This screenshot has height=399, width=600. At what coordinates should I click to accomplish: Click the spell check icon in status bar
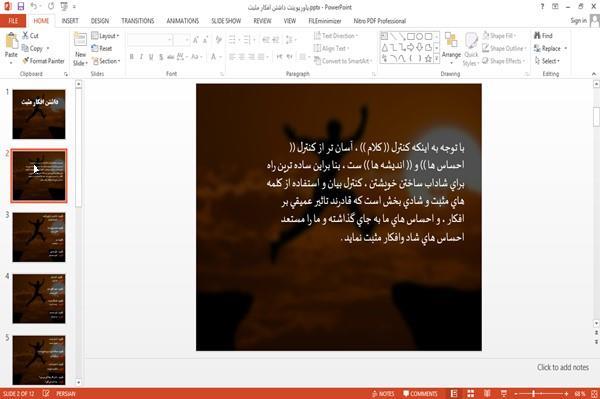tap(46, 393)
